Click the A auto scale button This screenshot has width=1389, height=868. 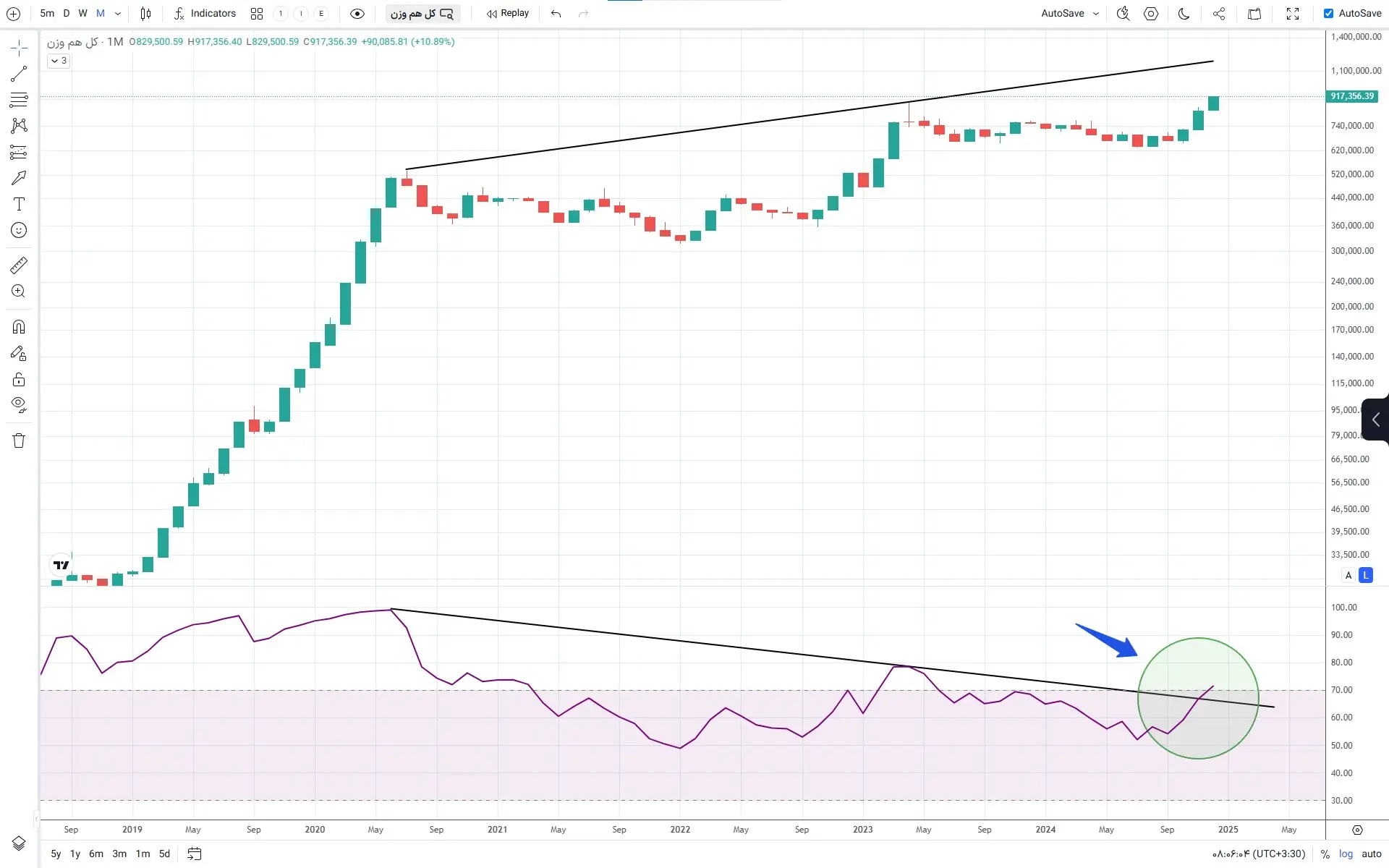tap(1348, 576)
